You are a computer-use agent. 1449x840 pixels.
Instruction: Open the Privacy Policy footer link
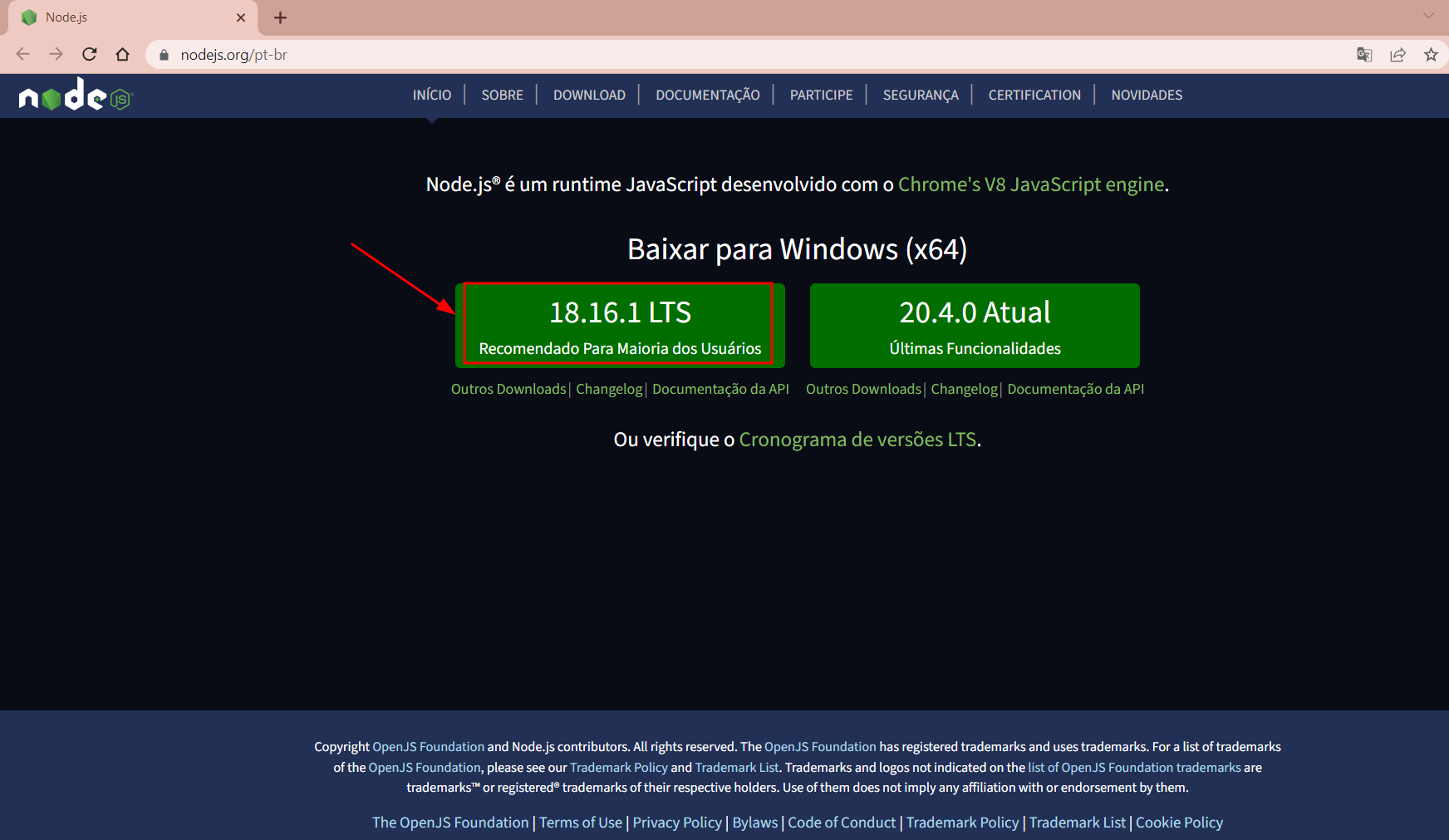pos(677,823)
